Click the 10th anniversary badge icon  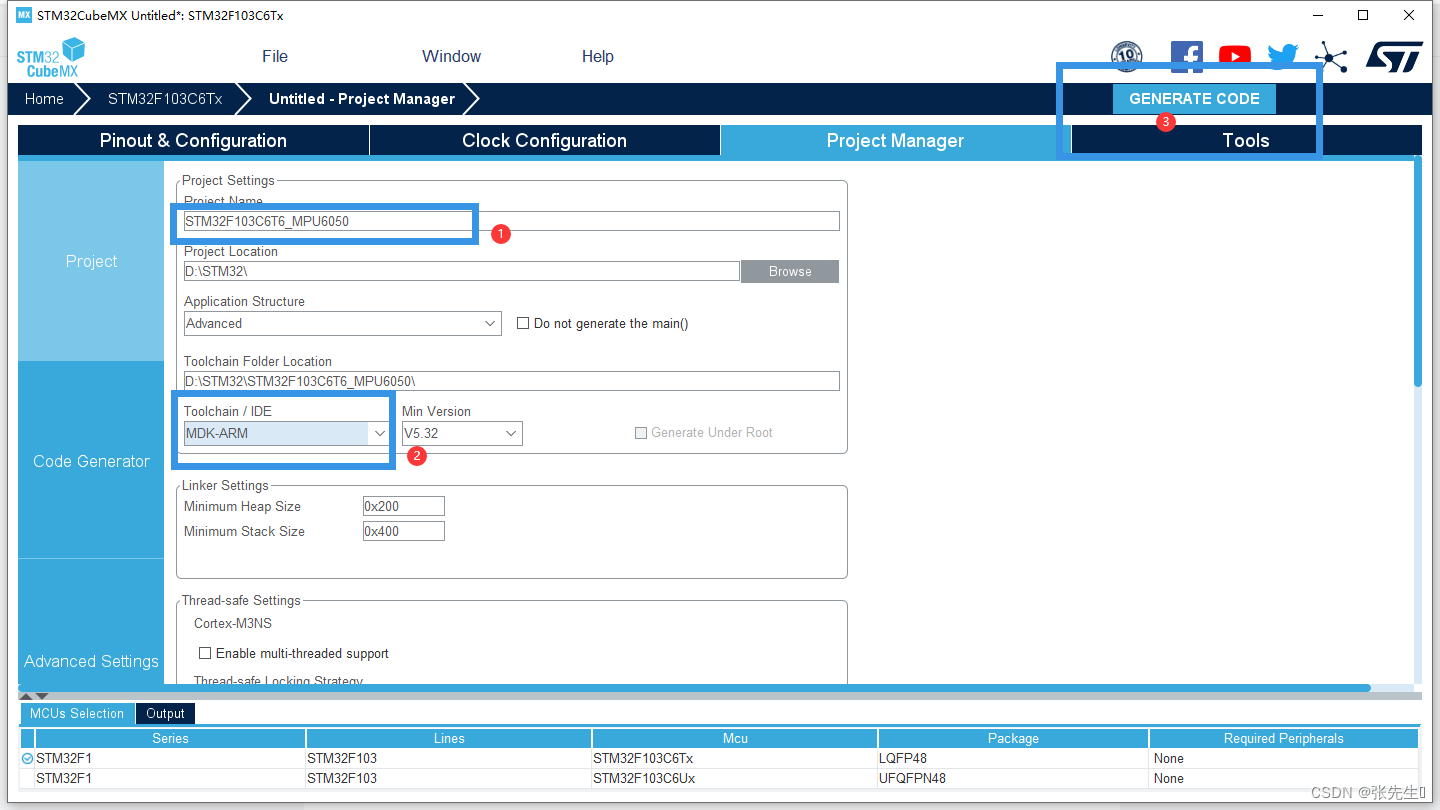coord(1127,57)
